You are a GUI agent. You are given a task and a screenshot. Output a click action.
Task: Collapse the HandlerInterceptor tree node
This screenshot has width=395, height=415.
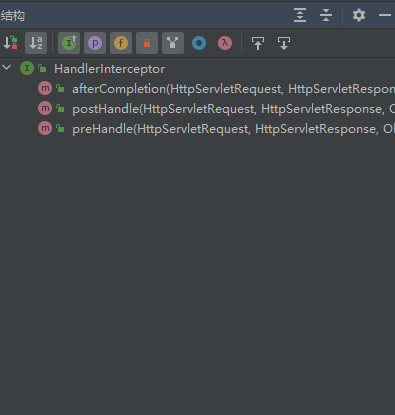point(7,68)
